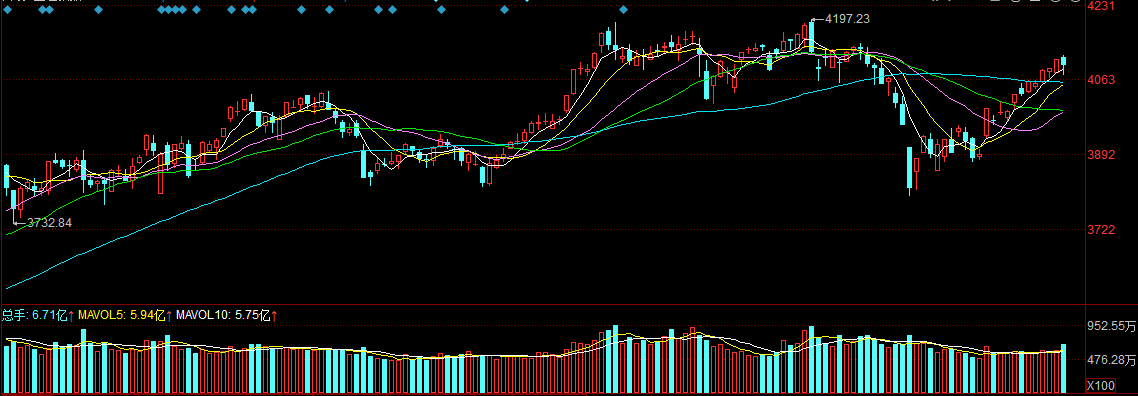The height and width of the screenshot is (396, 1138).
Task: Click the 总手 6.71亿 volume readout
Action: tap(34, 315)
